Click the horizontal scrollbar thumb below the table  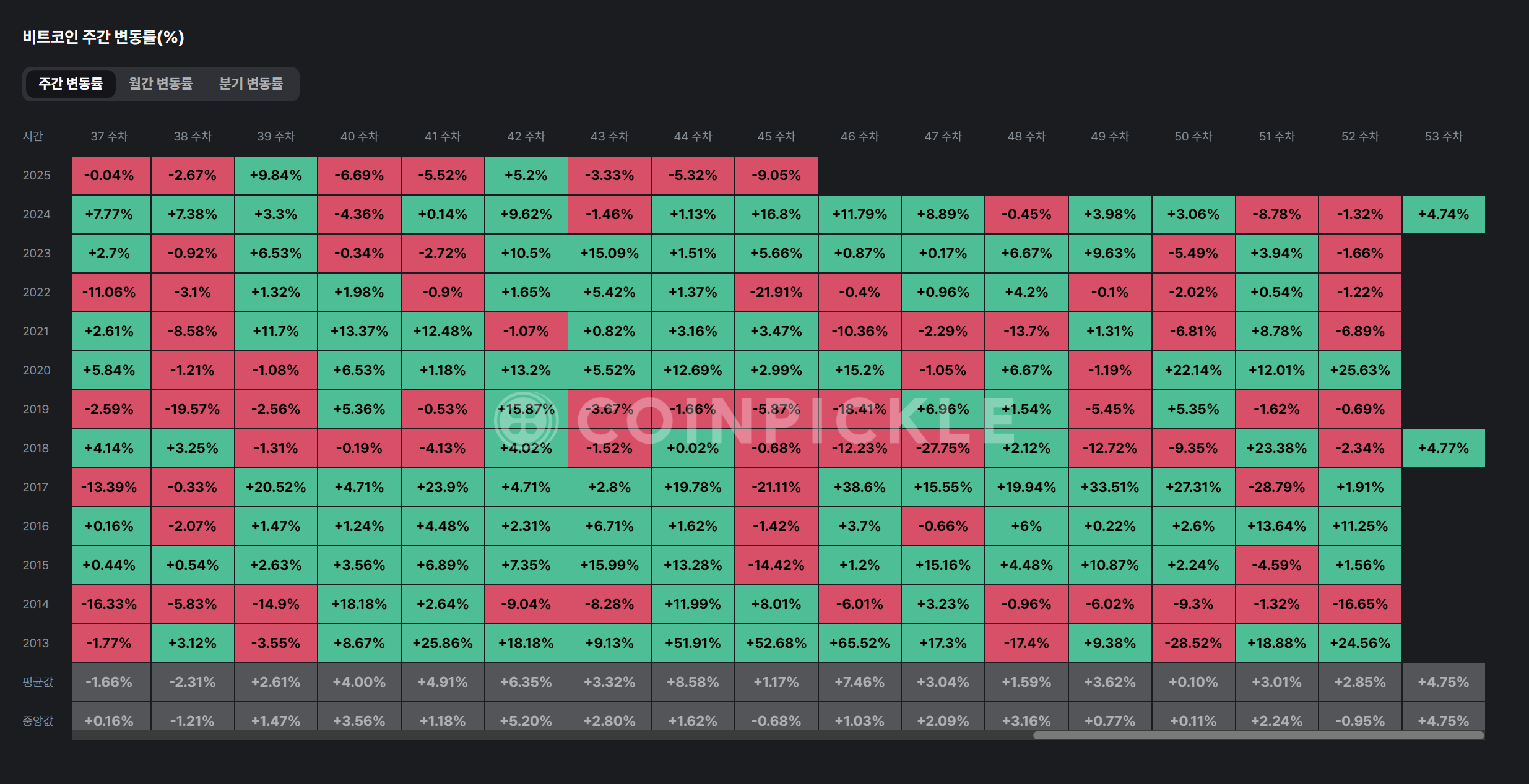tap(1258, 736)
